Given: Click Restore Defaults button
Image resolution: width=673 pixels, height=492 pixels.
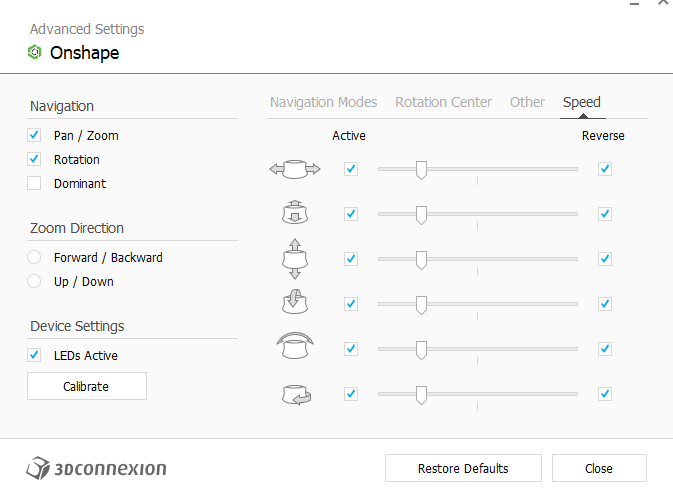Looking at the screenshot, I should click(x=463, y=468).
